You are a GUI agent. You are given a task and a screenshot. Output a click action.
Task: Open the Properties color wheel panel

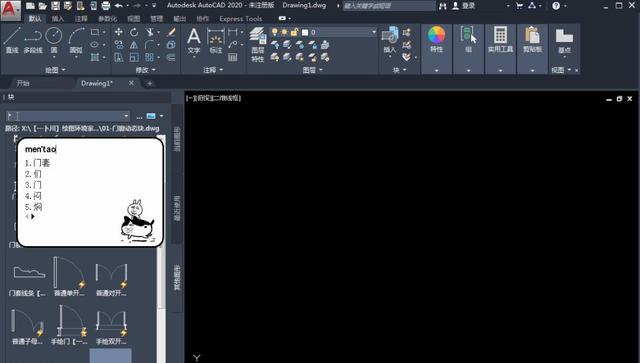click(x=436, y=39)
